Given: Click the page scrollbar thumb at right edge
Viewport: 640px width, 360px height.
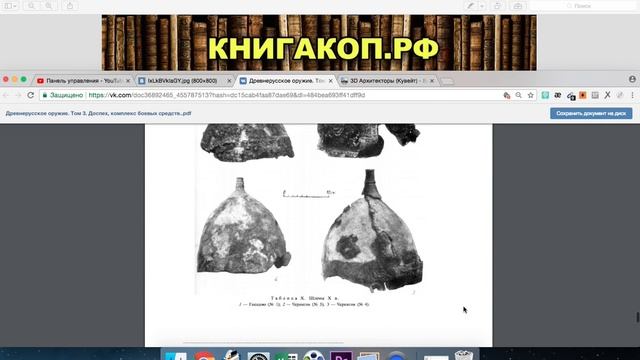Looking at the screenshot, I should (x=638, y=317).
